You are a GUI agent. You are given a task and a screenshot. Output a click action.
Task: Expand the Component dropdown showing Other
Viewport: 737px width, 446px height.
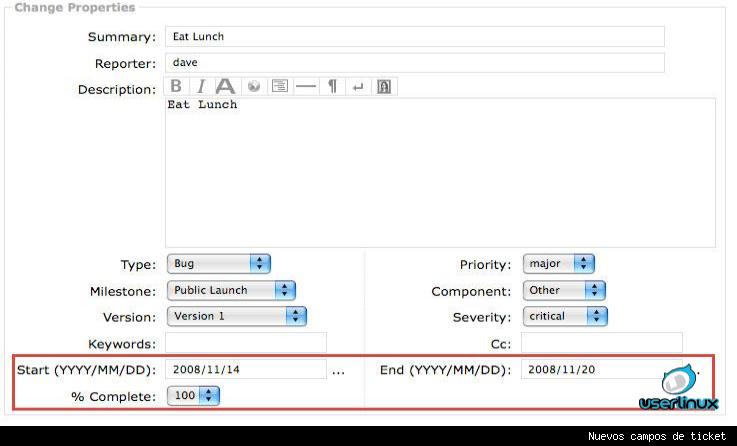[x=564, y=290]
